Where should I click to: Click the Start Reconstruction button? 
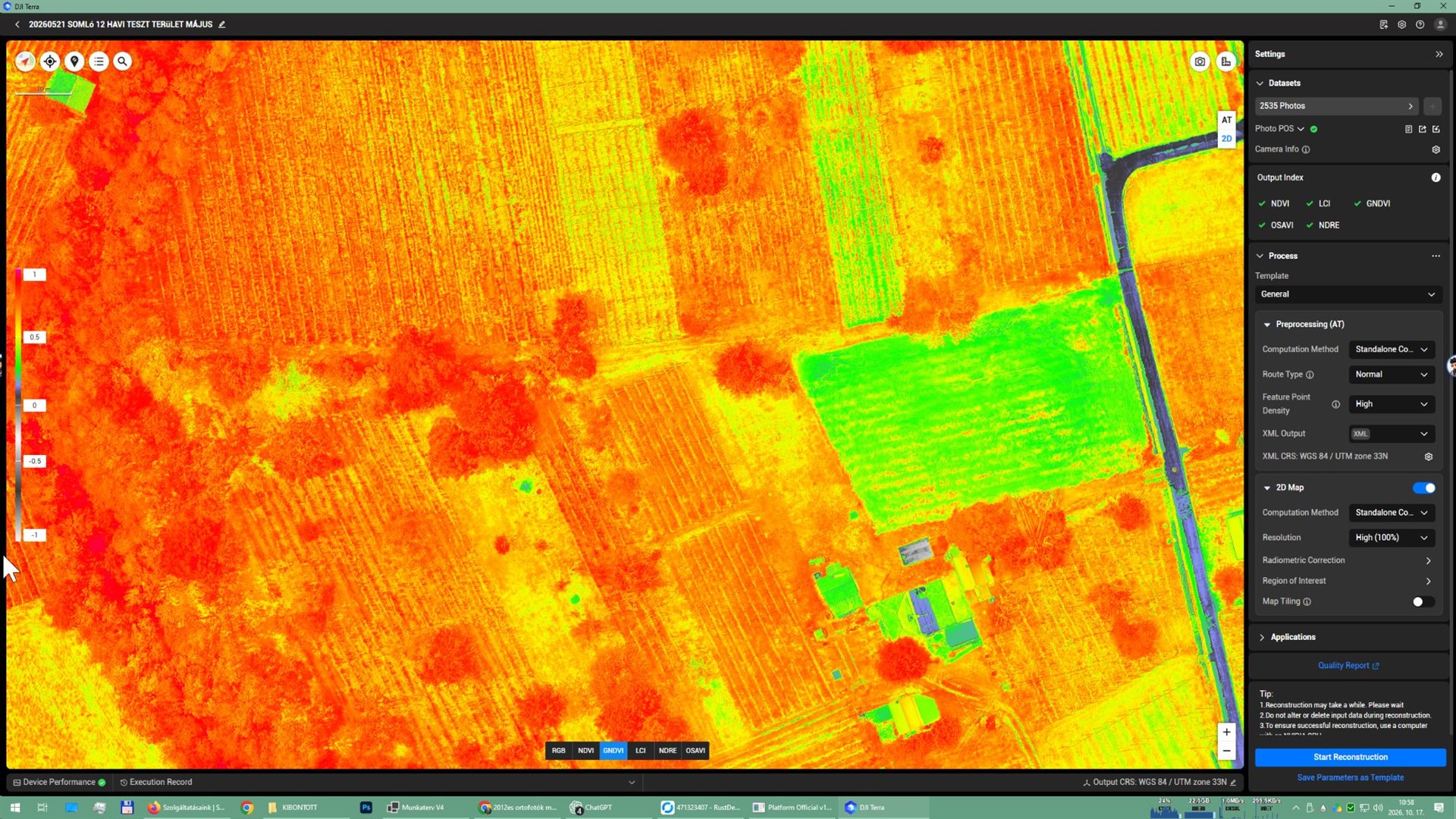tap(1351, 758)
